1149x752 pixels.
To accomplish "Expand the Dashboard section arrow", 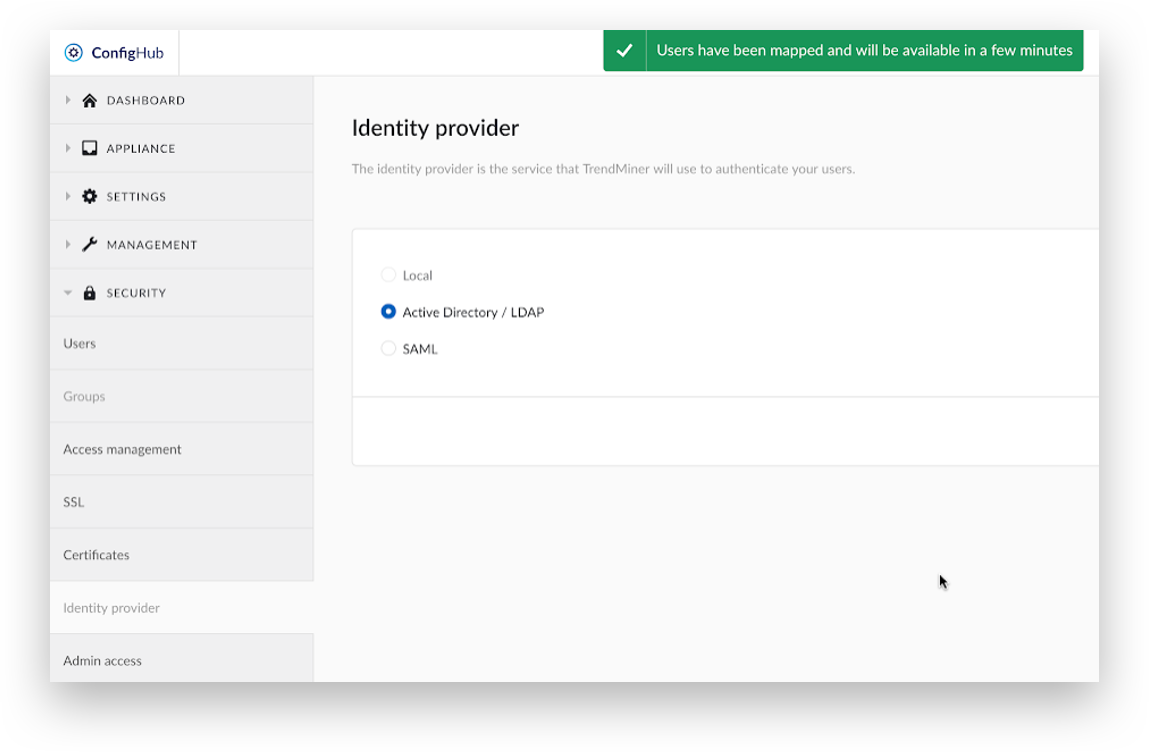I will point(67,100).
